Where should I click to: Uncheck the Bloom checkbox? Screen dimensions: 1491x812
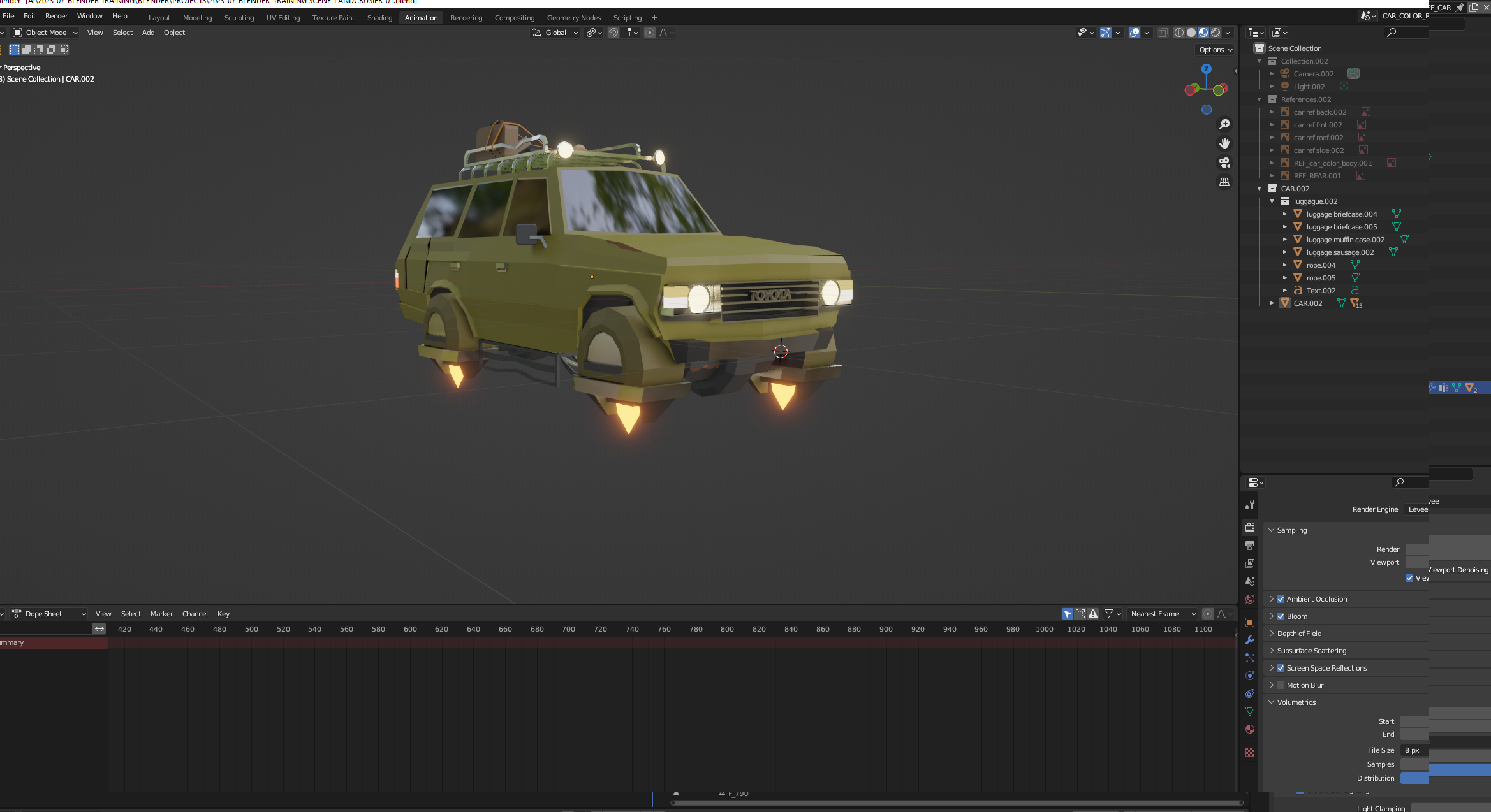(1281, 616)
